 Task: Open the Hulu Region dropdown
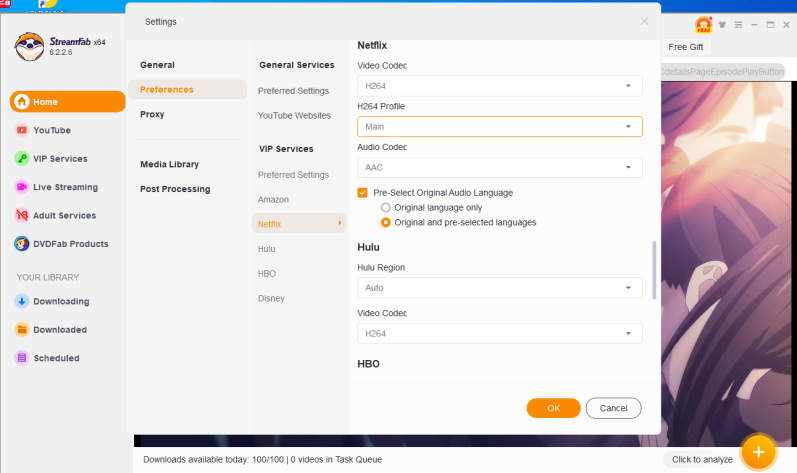[x=499, y=288]
